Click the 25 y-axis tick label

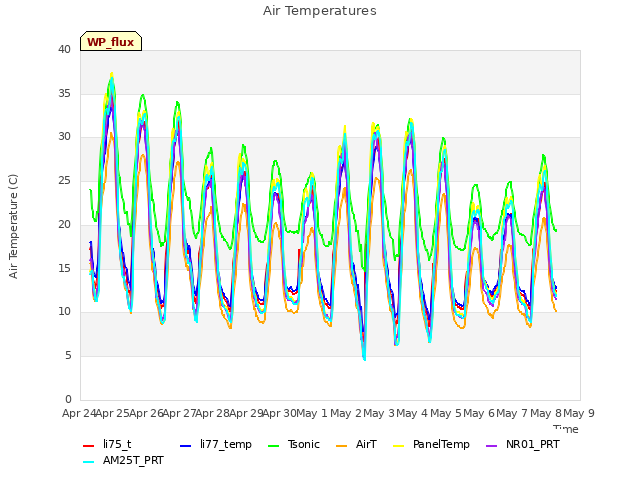point(64,180)
